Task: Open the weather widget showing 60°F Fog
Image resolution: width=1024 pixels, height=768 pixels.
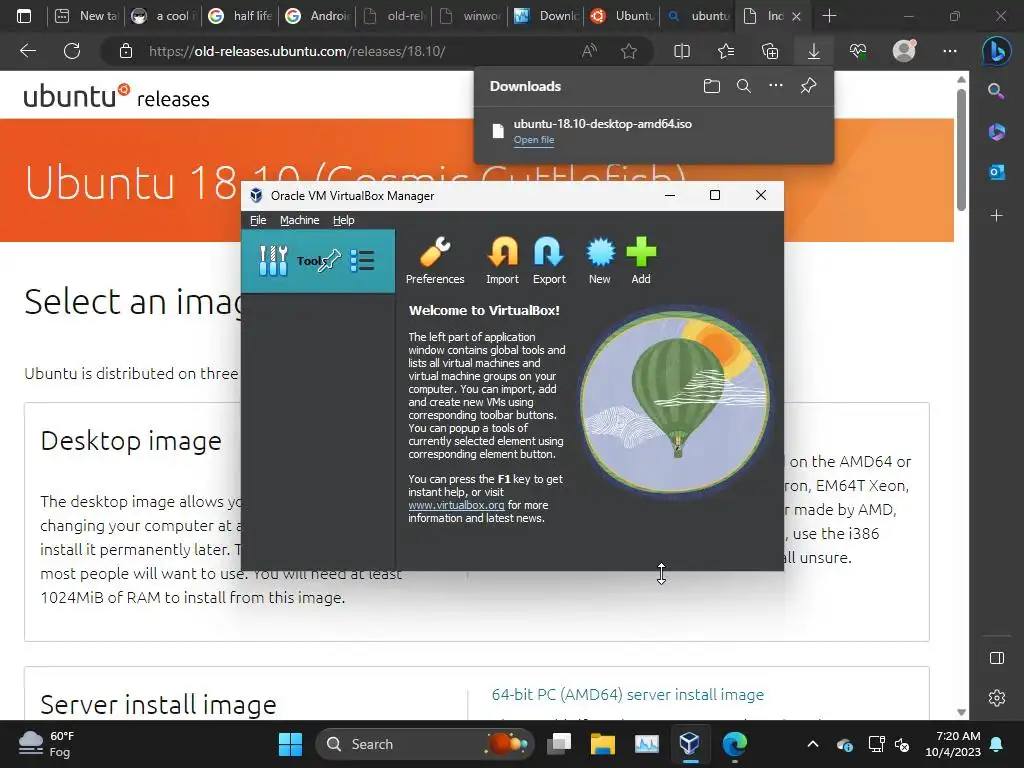Action: (x=47, y=744)
